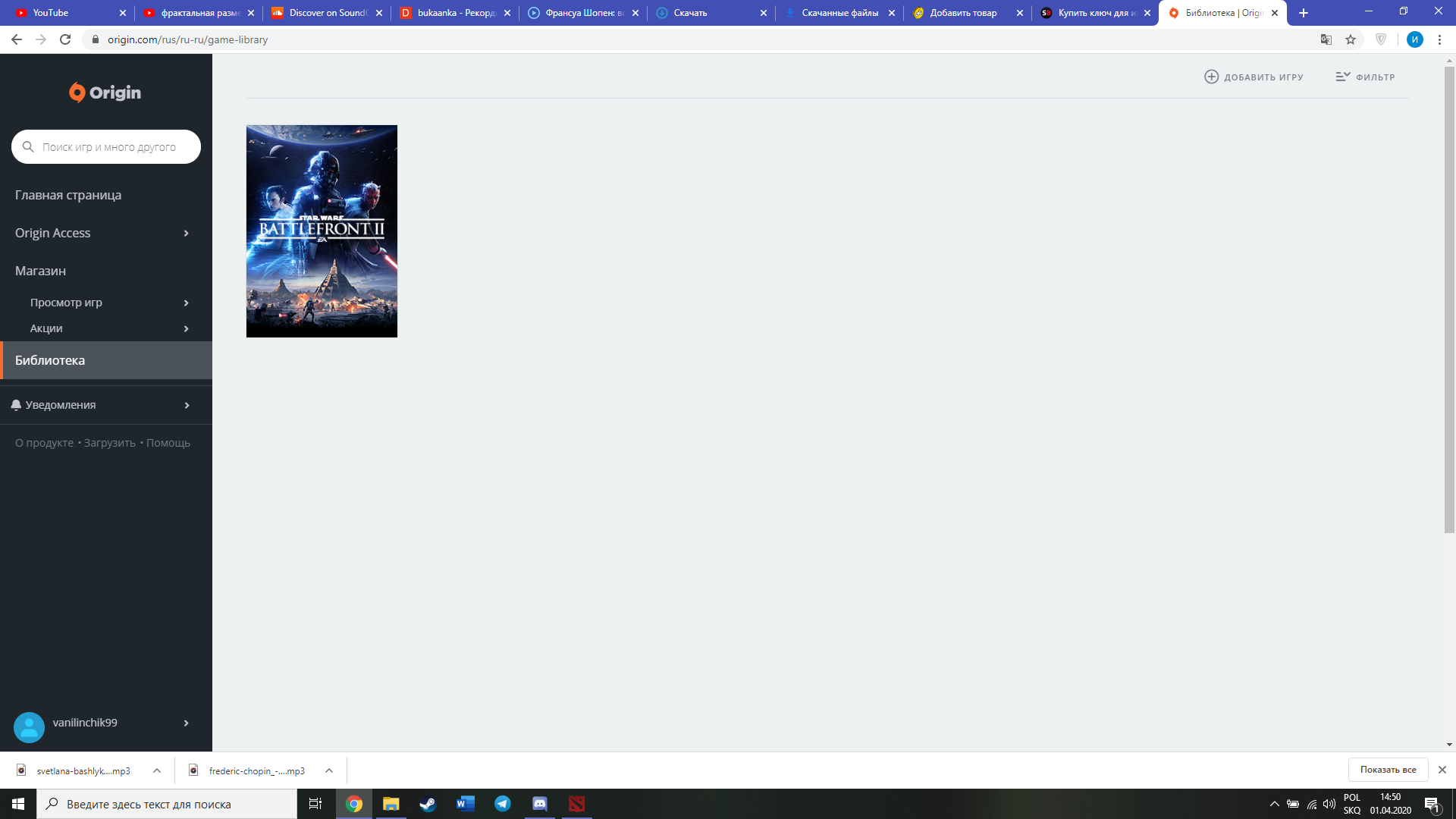Switch to the Добавить товар tab
Screen dimensions: 1456x819
[967, 13]
